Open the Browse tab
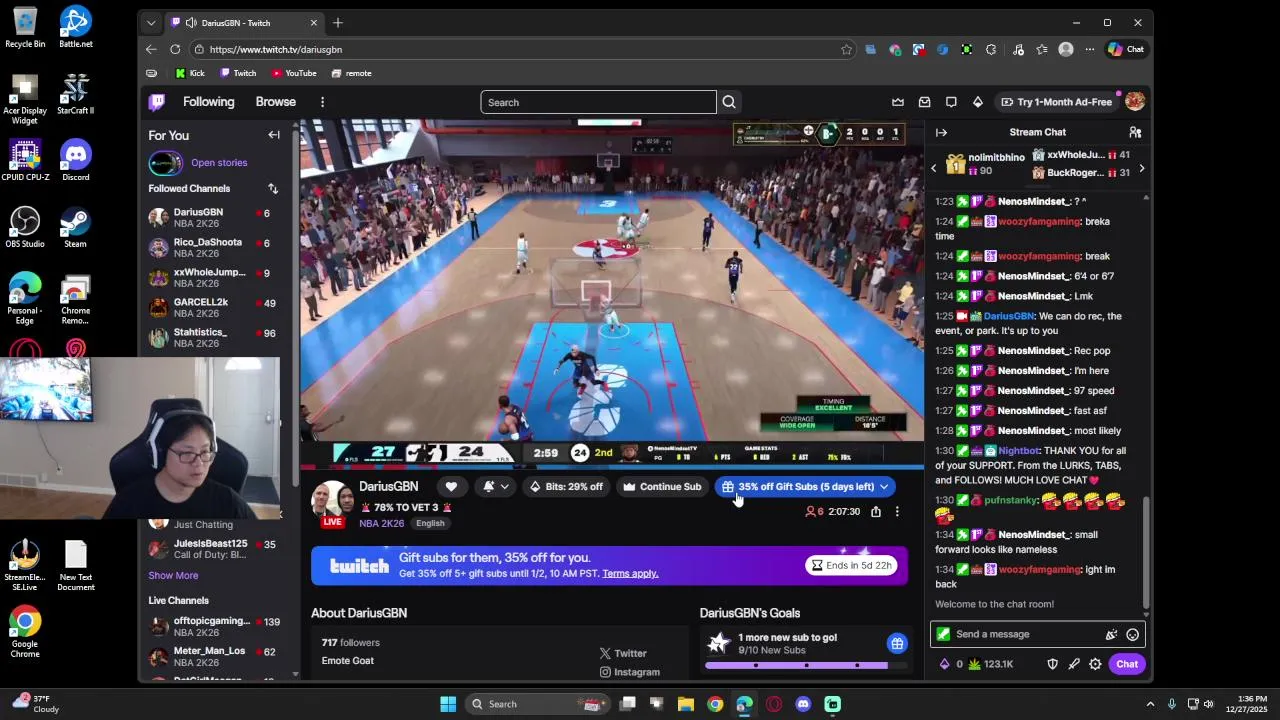The width and height of the screenshot is (1280, 720). tap(275, 102)
